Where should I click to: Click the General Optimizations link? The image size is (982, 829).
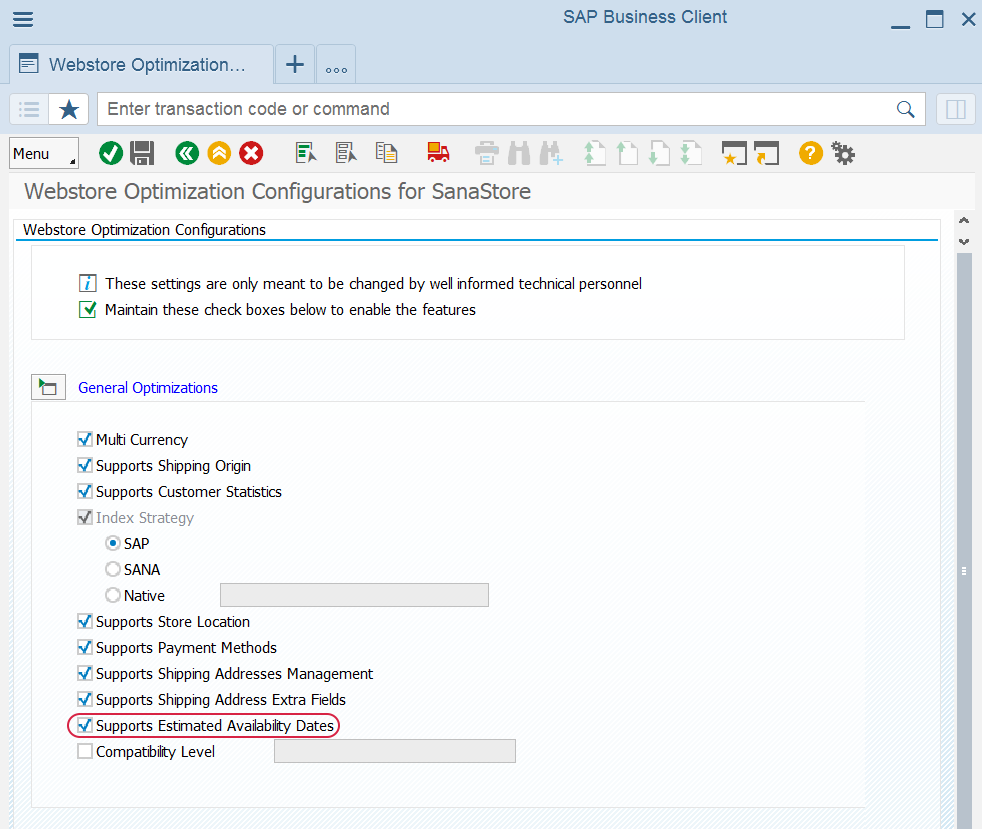click(x=148, y=388)
